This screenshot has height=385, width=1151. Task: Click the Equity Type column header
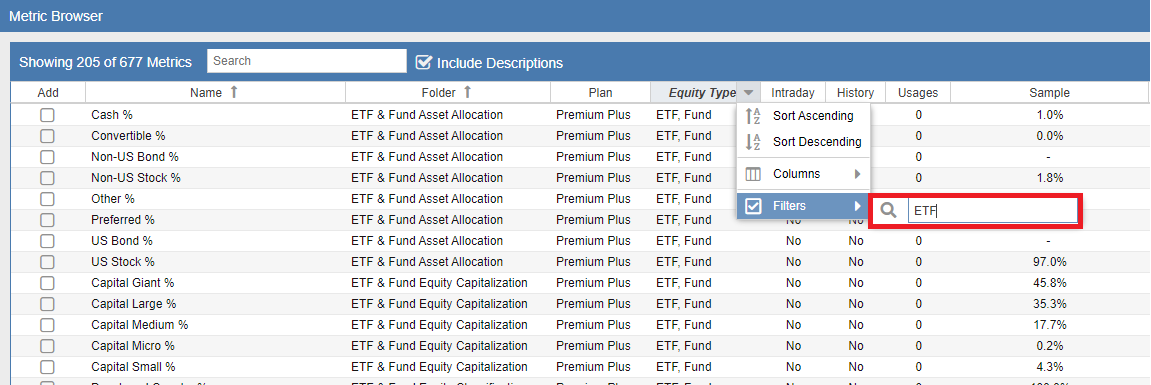click(x=702, y=93)
